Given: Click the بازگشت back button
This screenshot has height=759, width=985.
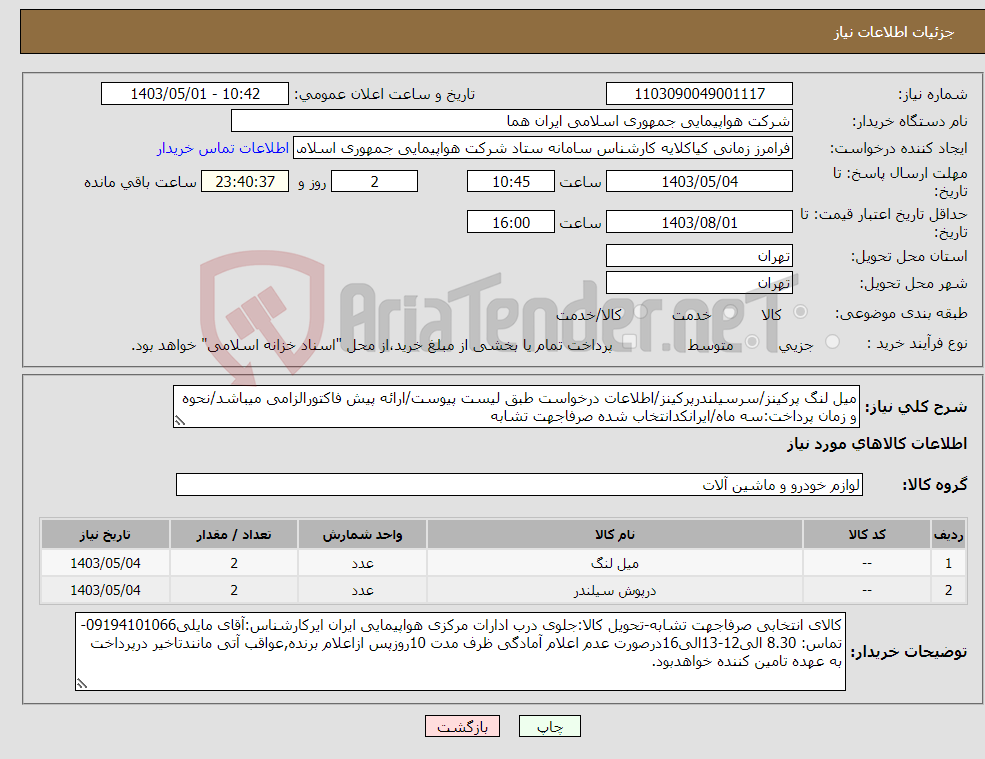Looking at the screenshot, I should (x=462, y=727).
